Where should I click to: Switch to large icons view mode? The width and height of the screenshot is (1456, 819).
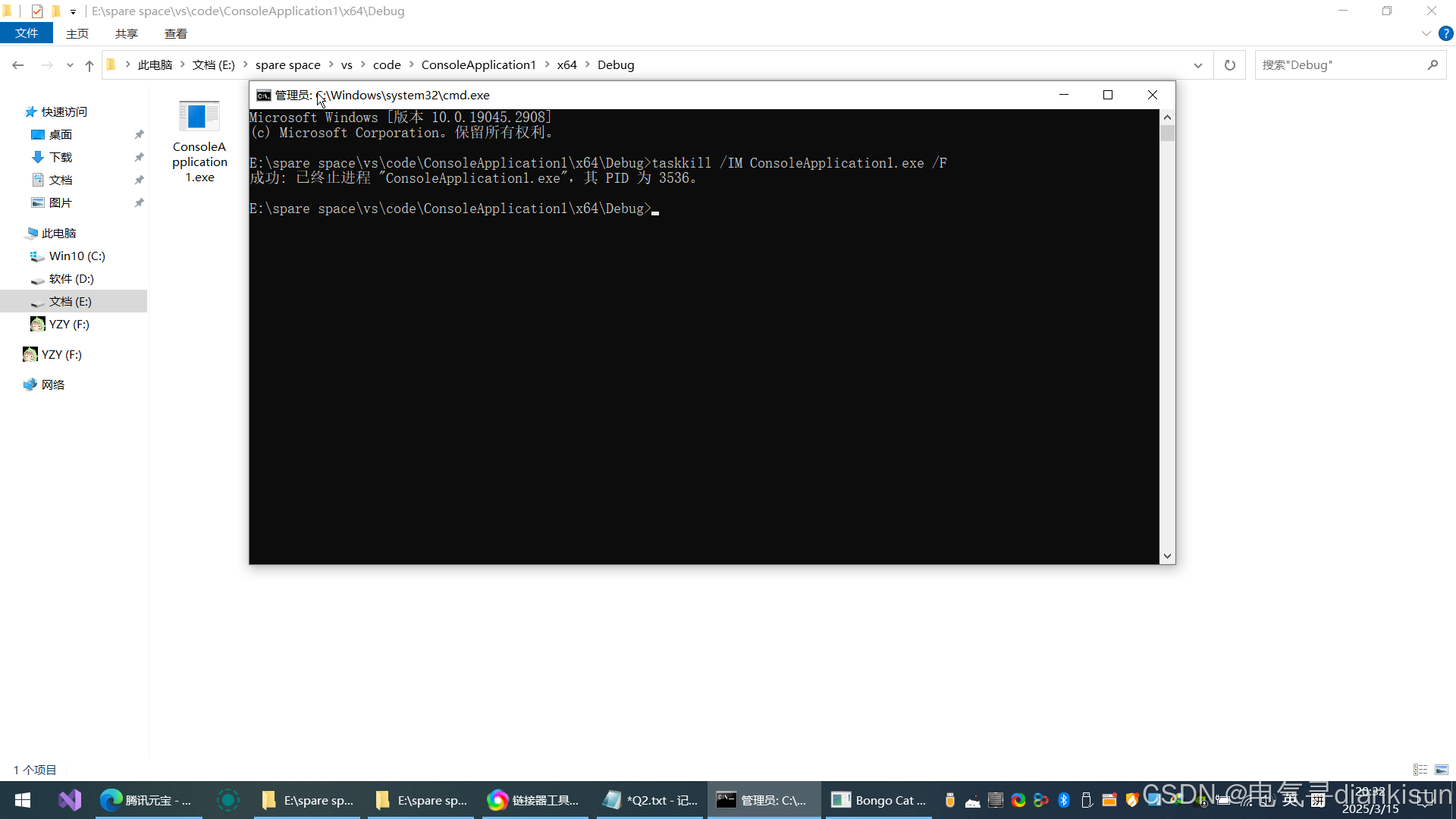1441,770
